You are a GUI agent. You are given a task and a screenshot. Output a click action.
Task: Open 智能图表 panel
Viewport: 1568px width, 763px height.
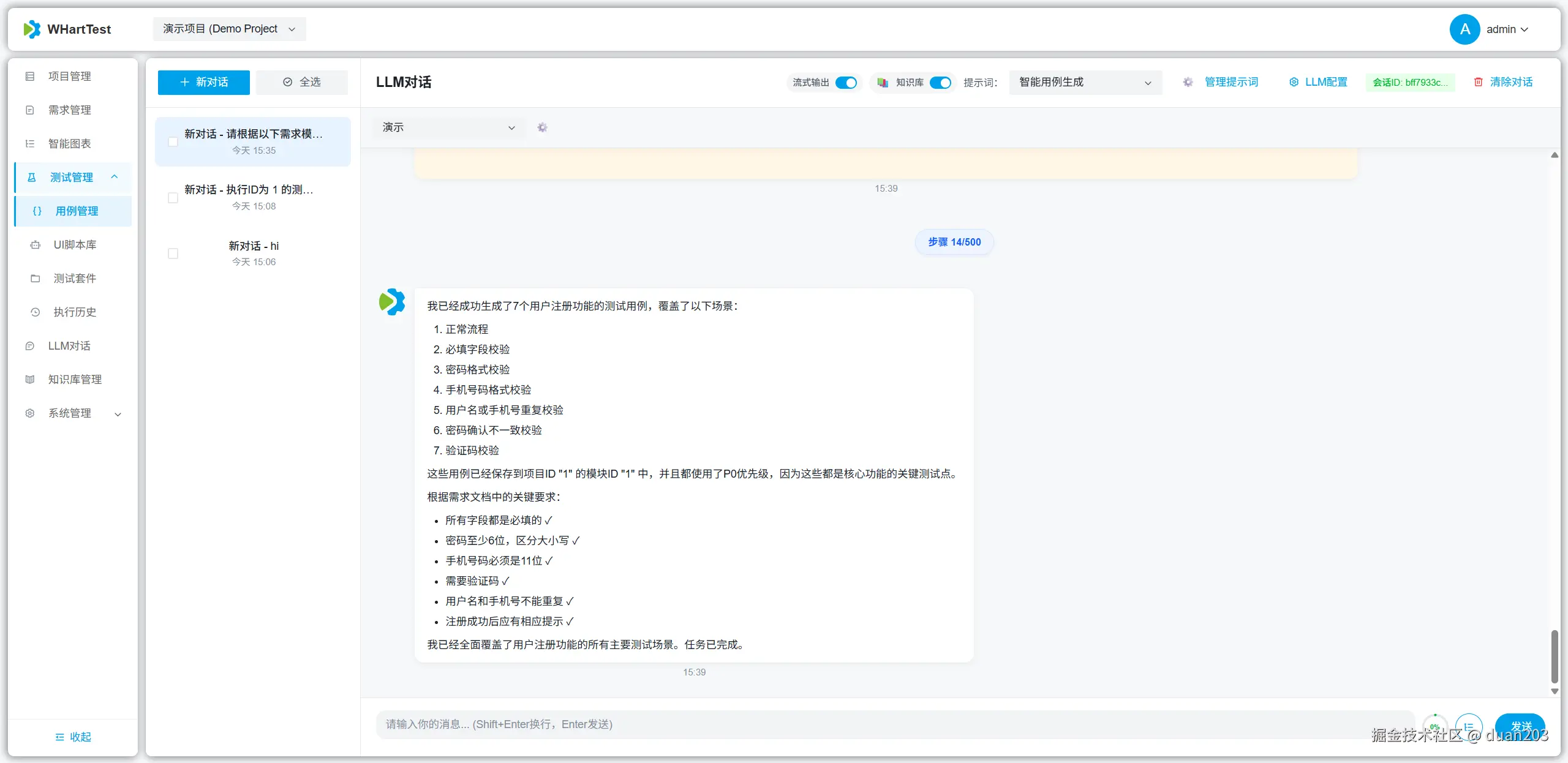tap(69, 143)
